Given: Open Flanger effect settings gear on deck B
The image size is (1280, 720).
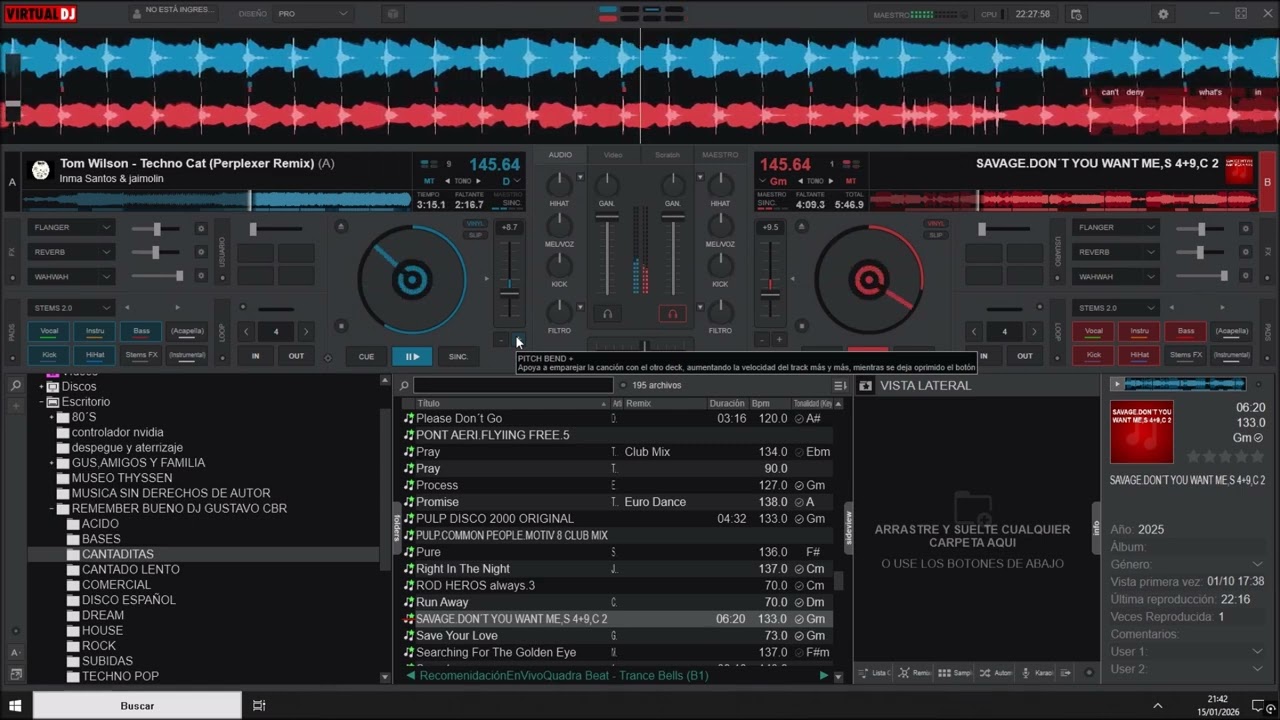Looking at the screenshot, I should [x=1245, y=228].
